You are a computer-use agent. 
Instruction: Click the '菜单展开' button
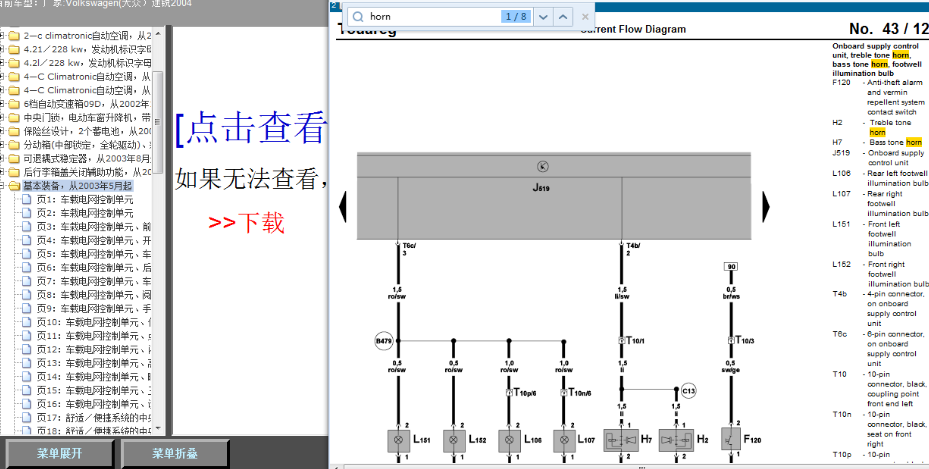coord(59,454)
